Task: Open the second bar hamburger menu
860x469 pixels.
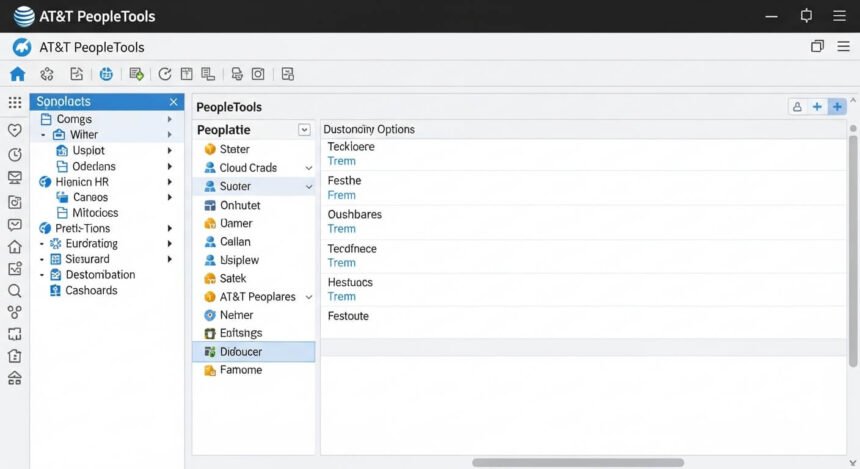Action: click(x=844, y=47)
